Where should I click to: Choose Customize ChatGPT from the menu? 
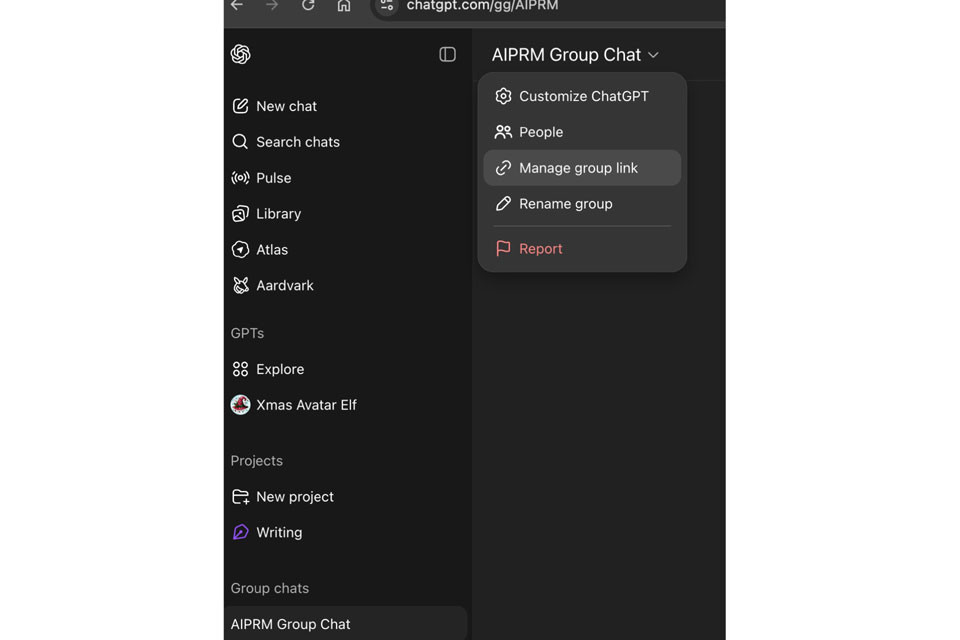tap(583, 96)
